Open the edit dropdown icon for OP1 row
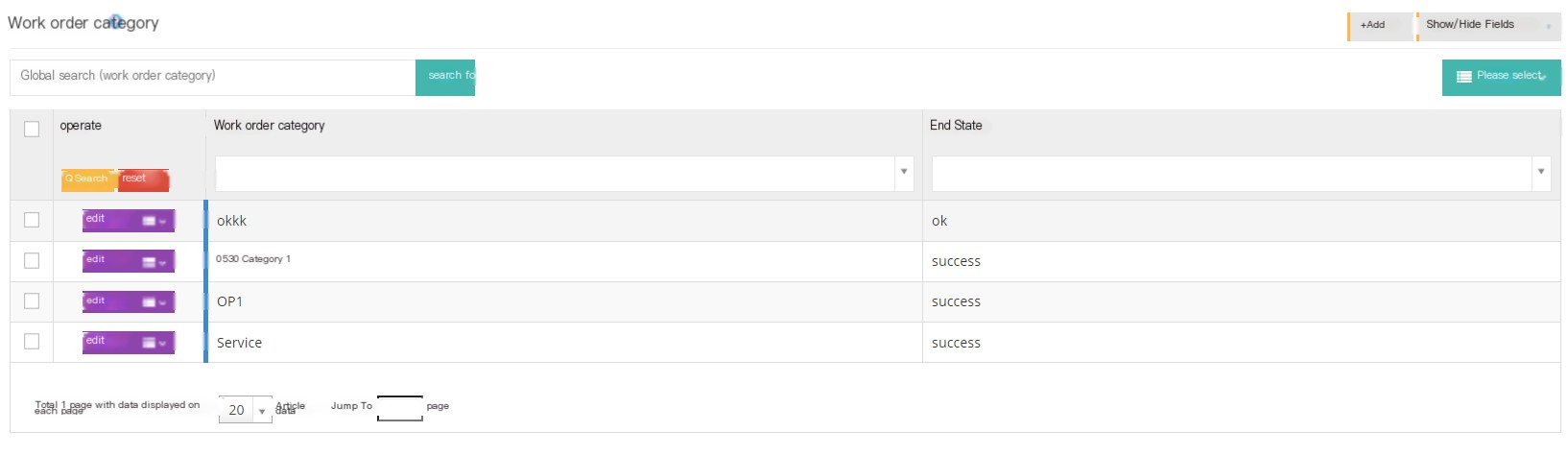Screen dimensions: 1568x456 154,302
